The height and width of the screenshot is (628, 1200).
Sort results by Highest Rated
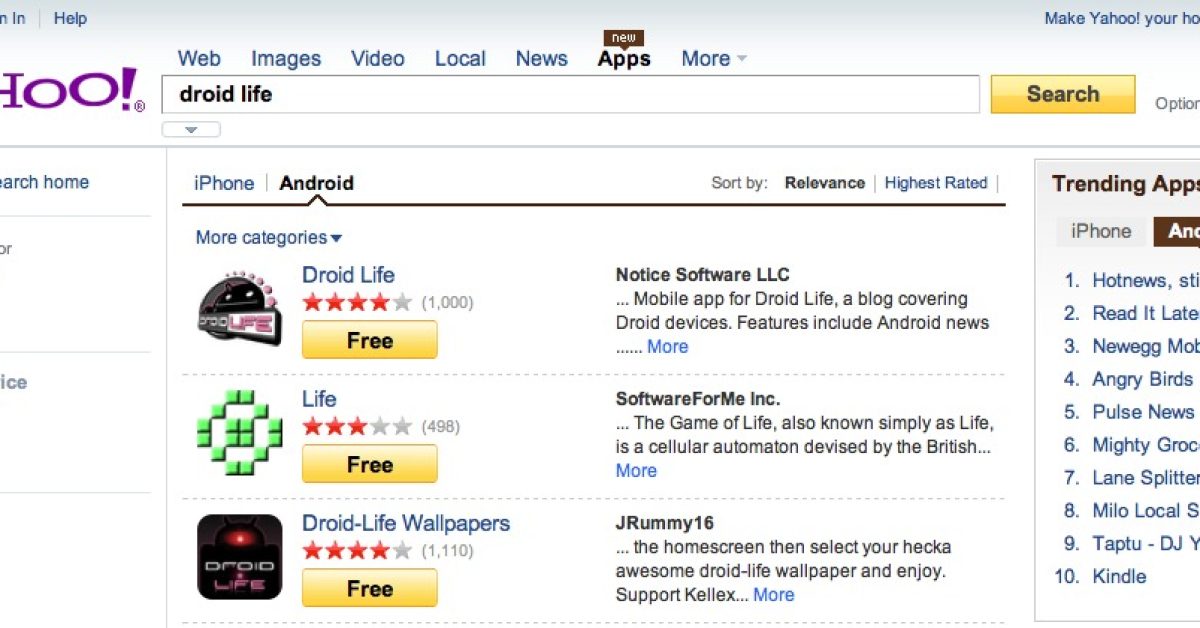click(935, 183)
